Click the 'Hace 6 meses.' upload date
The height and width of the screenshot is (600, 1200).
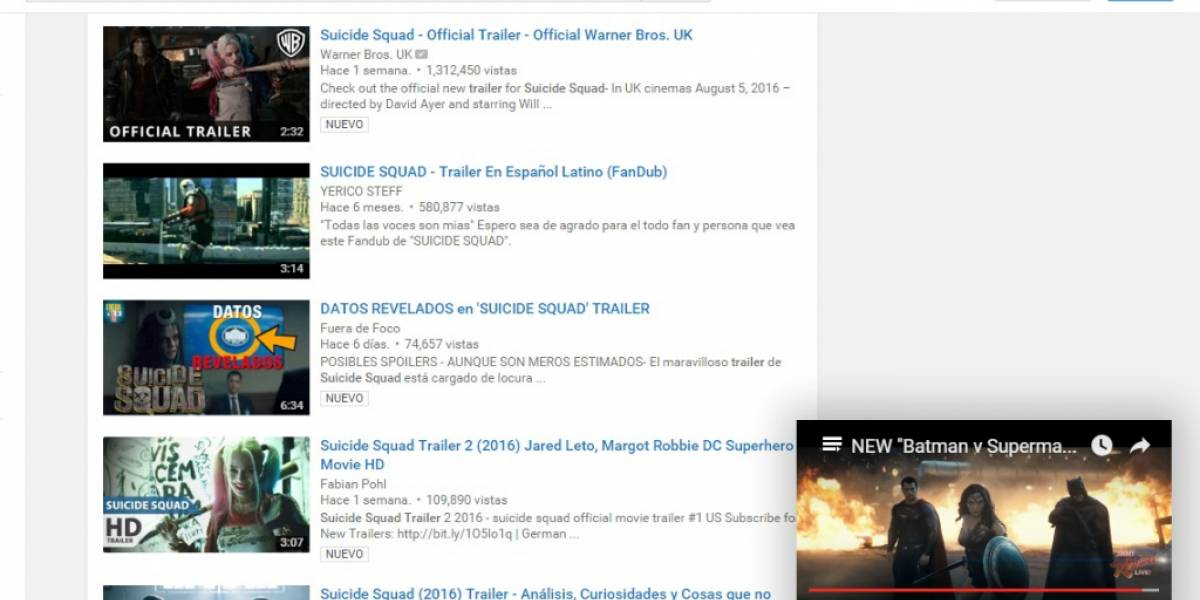(x=361, y=208)
